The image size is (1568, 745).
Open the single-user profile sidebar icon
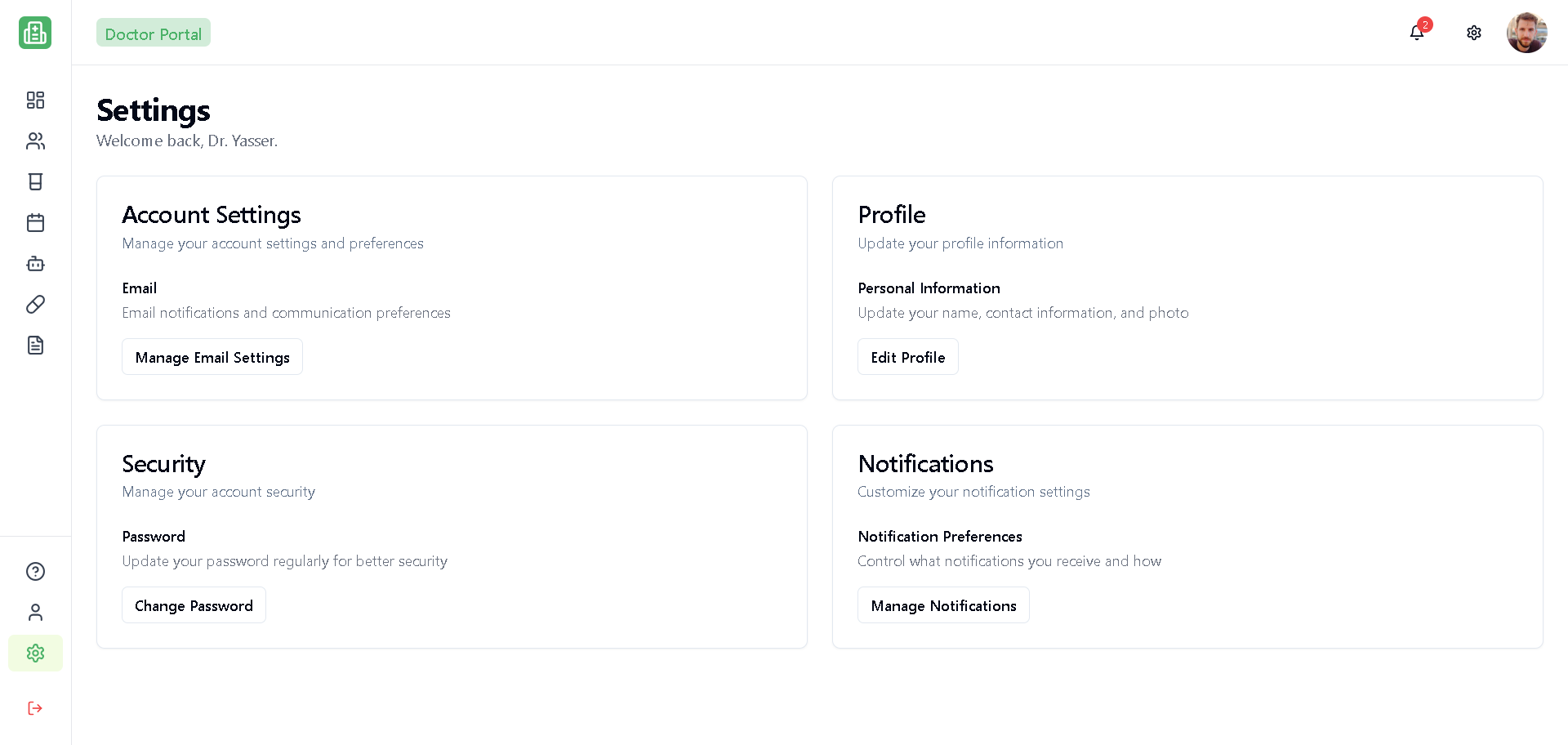tap(35, 612)
